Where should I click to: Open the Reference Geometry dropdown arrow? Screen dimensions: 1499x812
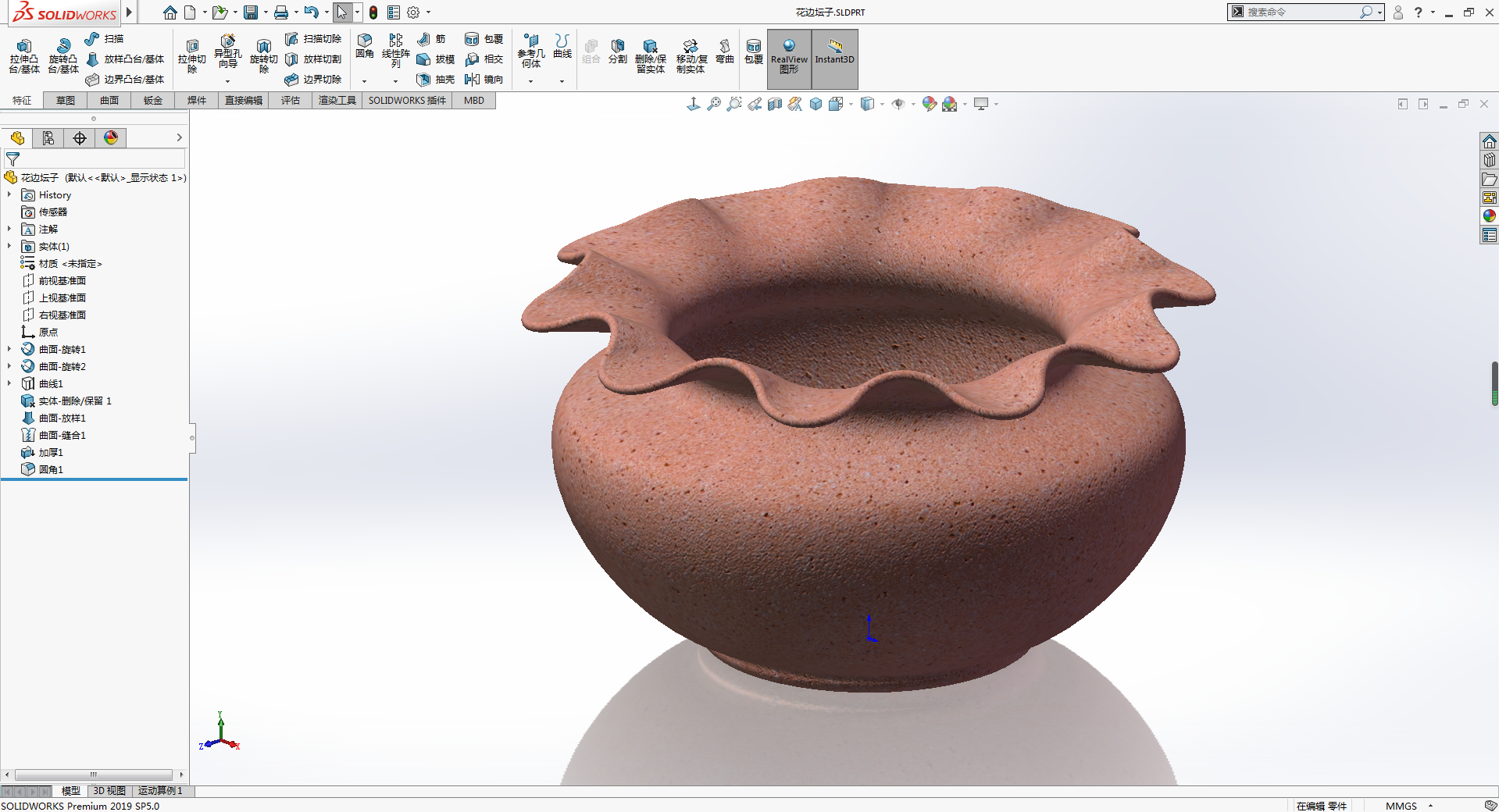pos(531,81)
